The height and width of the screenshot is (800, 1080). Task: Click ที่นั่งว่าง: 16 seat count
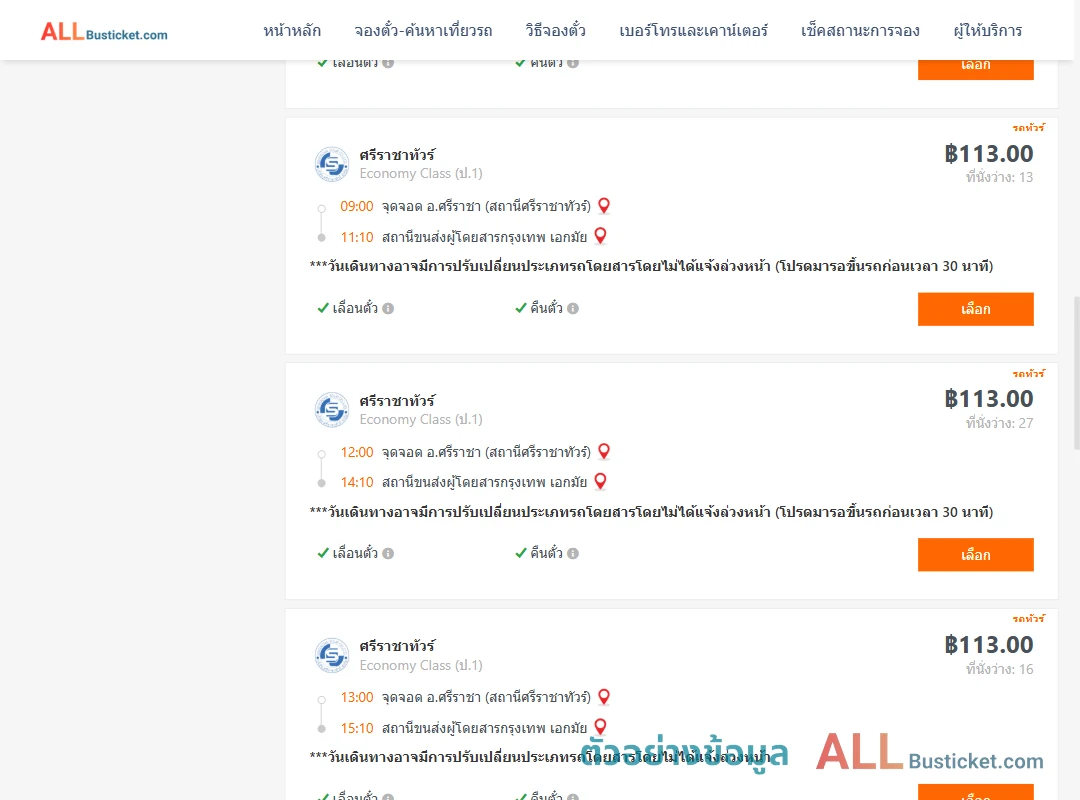[999, 669]
